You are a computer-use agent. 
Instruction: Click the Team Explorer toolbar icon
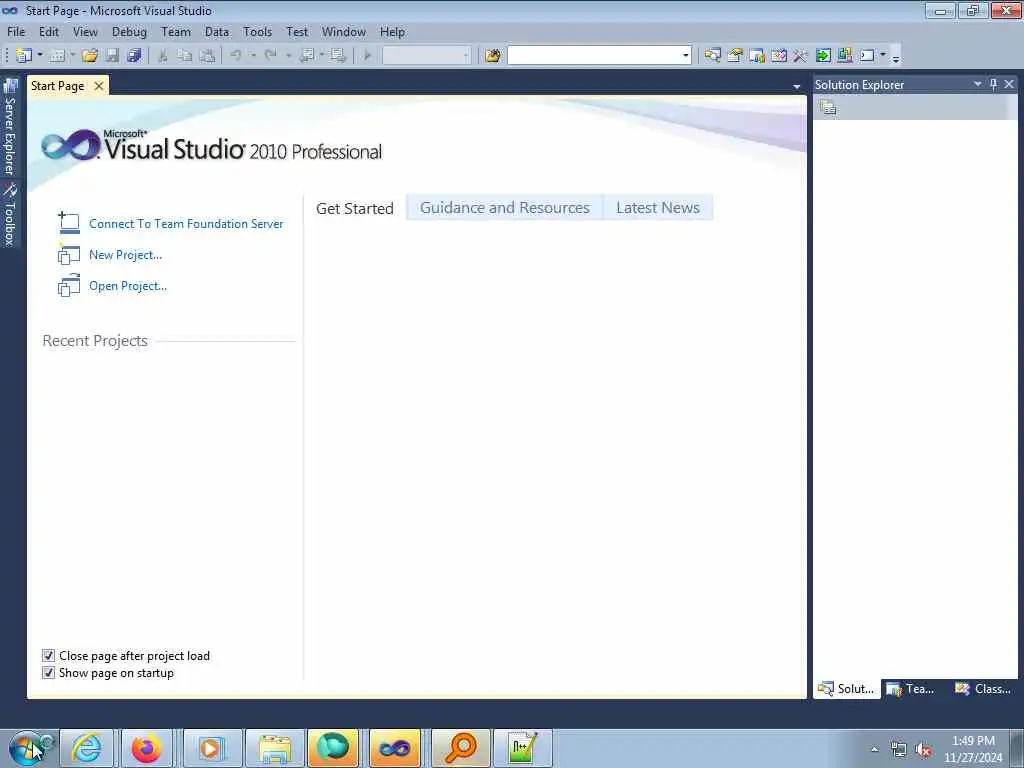pyautogui.click(x=757, y=56)
